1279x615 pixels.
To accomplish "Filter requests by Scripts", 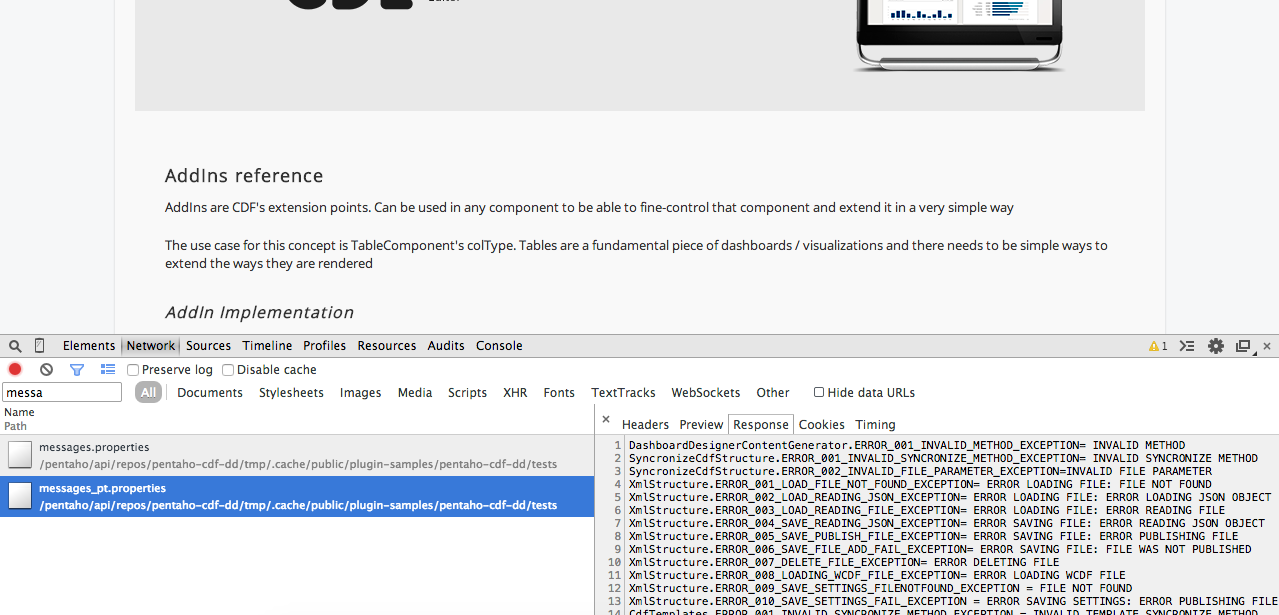I will pos(468,393).
